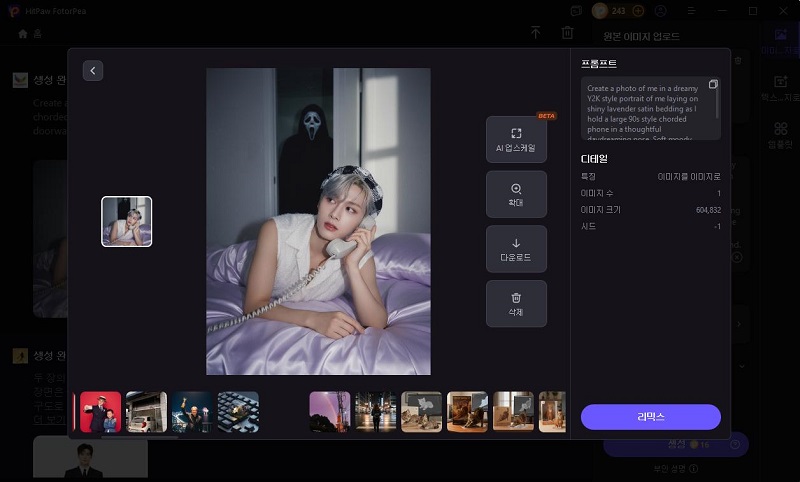Select the night street scene thumbnail
This screenshot has height=482, width=800.
(376, 411)
